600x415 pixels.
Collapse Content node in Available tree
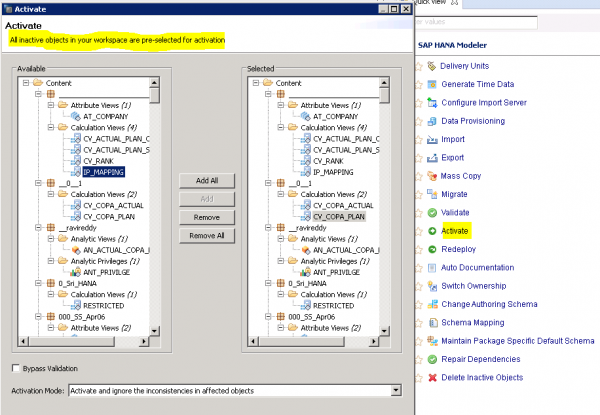pos(26,83)
